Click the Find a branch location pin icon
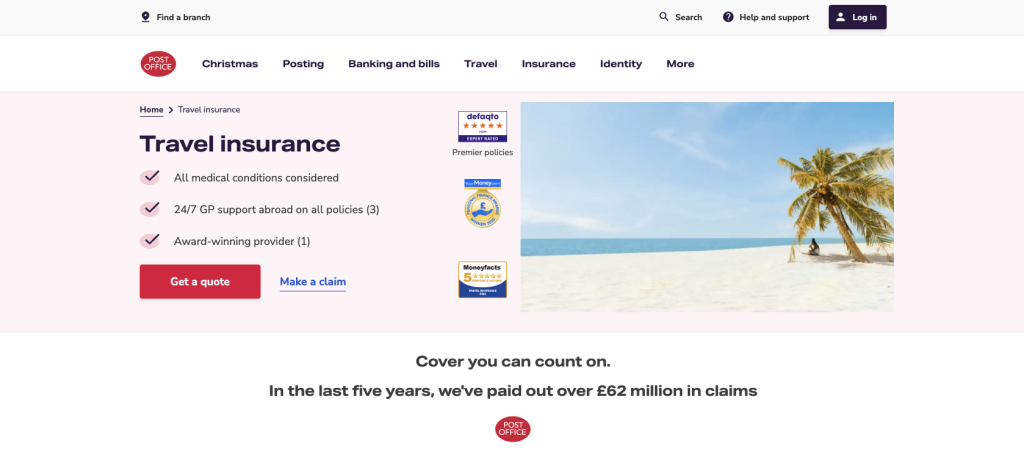Viewport: 1024px width, 460px height. tap(145, 17)
